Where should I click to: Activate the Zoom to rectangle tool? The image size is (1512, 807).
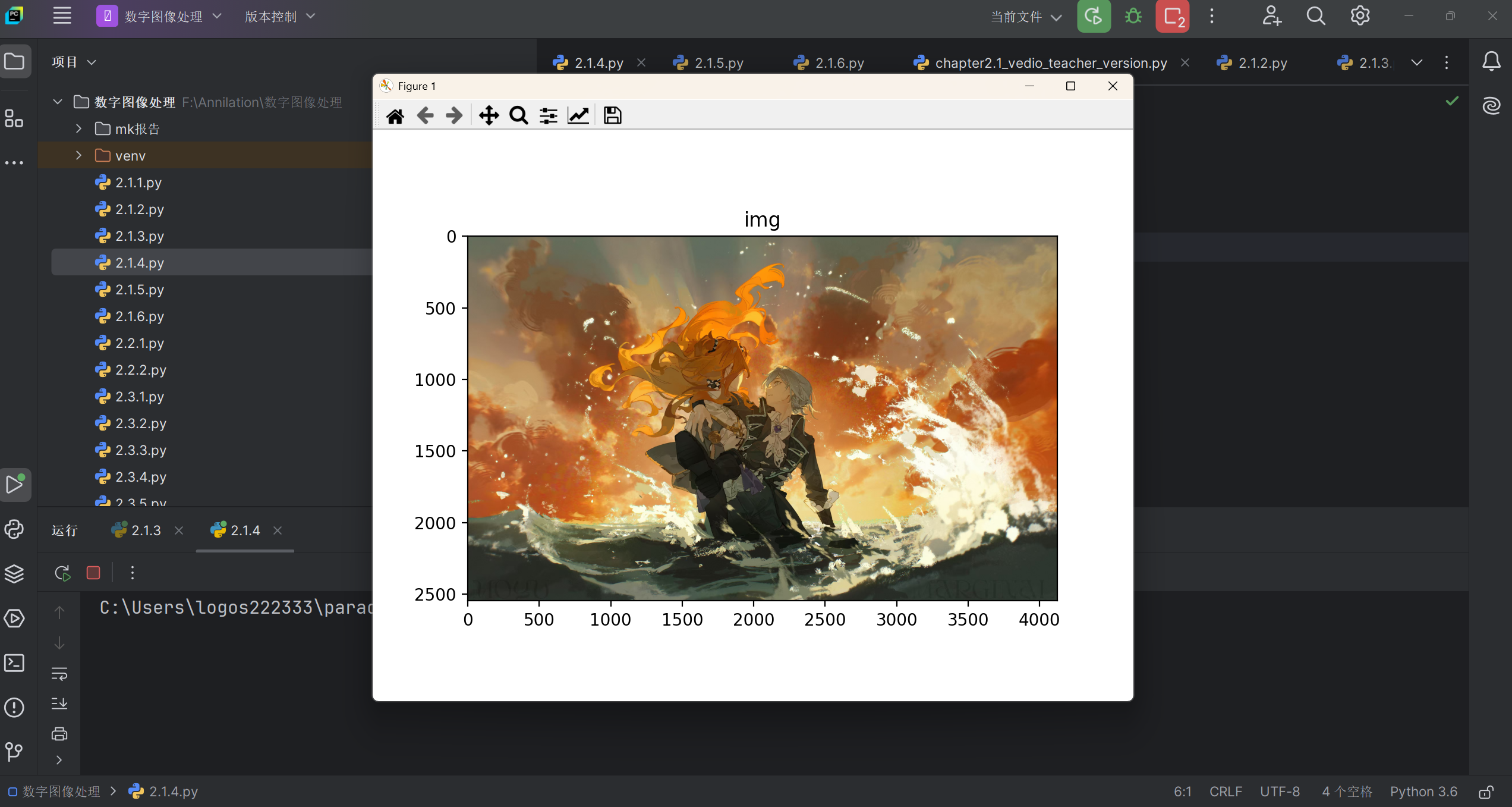tap(518, 115)
